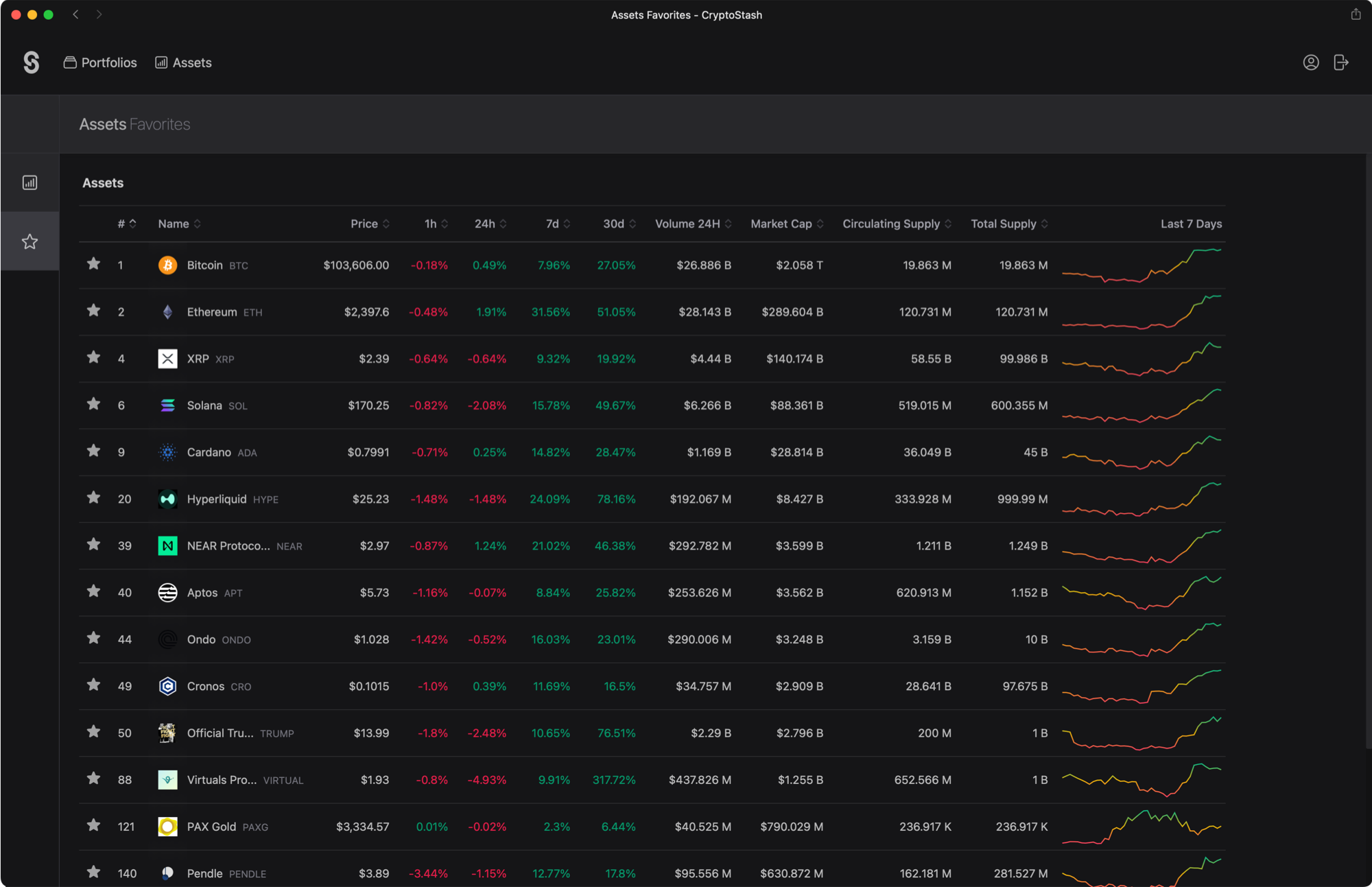Click the Cardano coin icon
This screenshot has height=887, width=1372.
click(x=167, y=452)
